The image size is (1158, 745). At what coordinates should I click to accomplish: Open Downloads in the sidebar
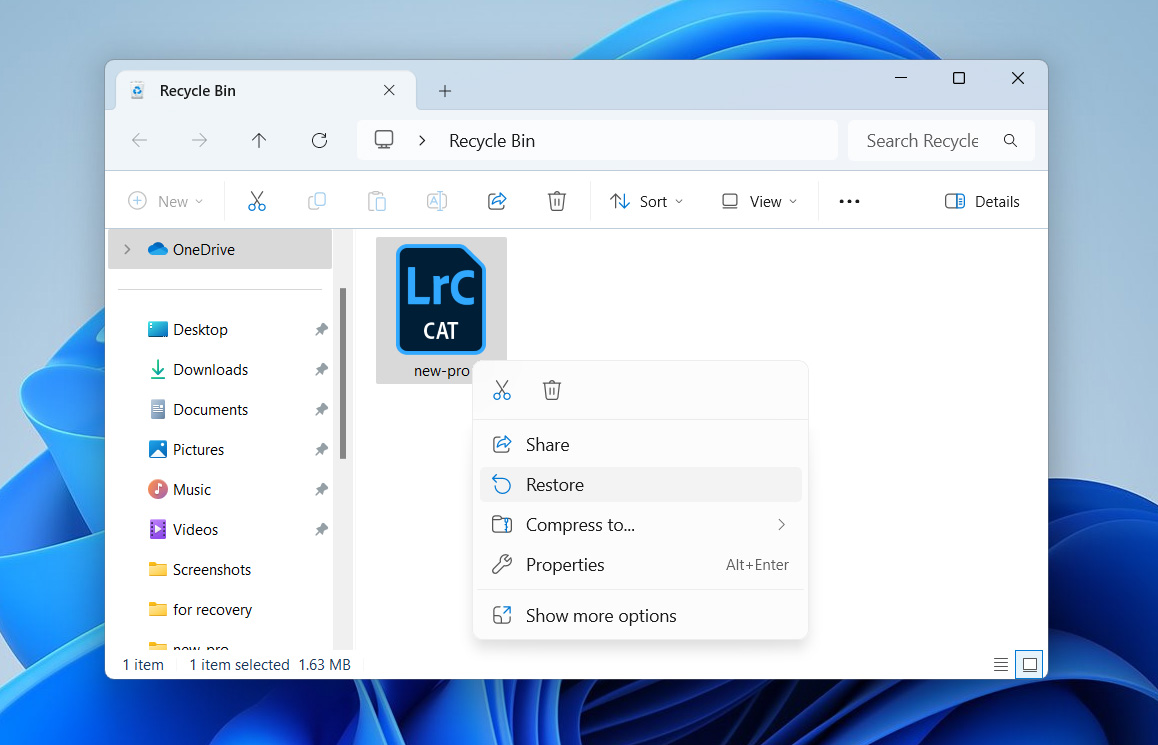click(x=210, y=369)
